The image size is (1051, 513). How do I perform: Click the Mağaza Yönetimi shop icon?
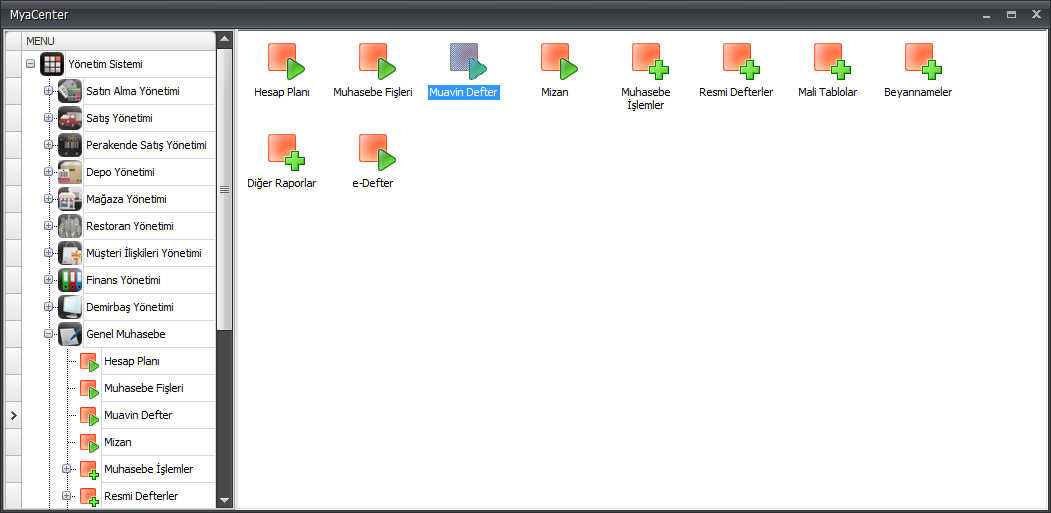[x=70, y=199]
